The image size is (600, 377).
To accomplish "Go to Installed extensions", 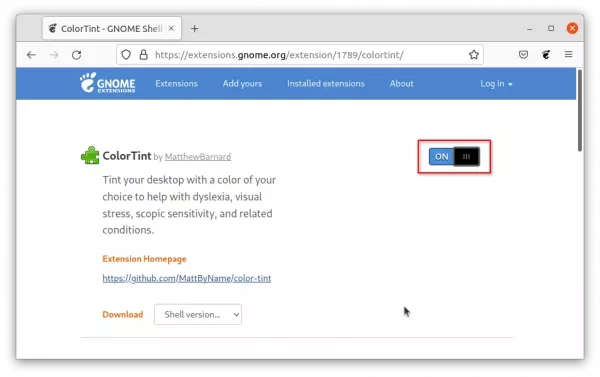I will 326,84.
